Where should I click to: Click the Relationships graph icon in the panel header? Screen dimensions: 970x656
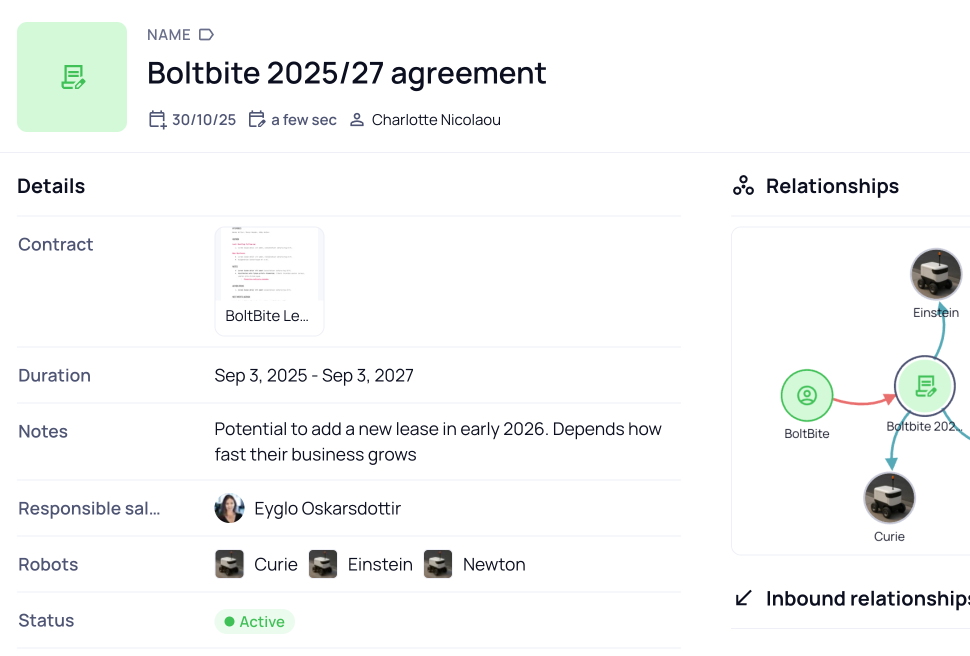click(743, 185)
